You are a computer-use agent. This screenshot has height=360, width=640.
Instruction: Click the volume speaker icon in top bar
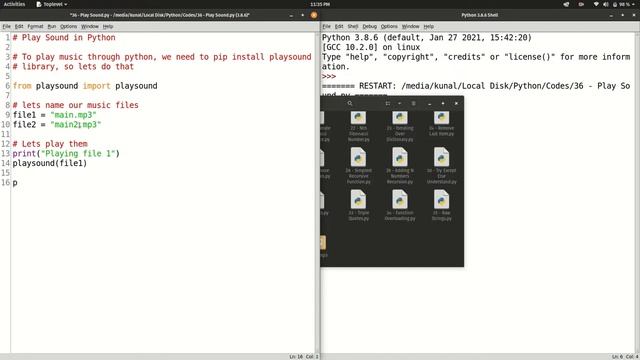[x=606, y=4]
